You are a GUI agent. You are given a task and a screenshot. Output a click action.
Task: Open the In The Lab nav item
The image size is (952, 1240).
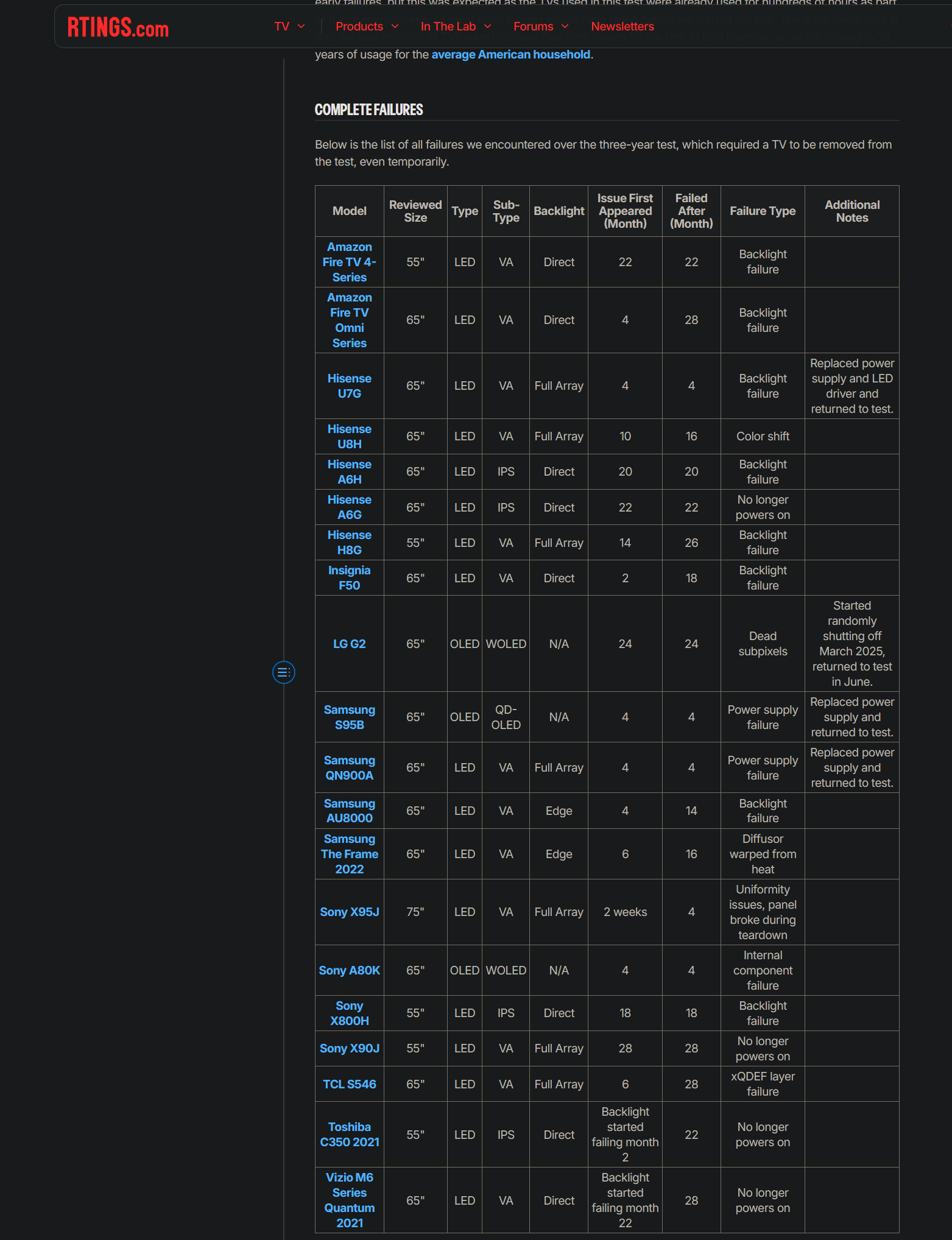448,27
